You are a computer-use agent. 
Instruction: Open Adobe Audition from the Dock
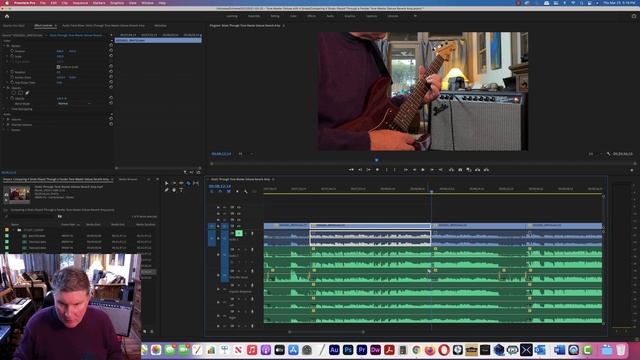click(334, 350)
